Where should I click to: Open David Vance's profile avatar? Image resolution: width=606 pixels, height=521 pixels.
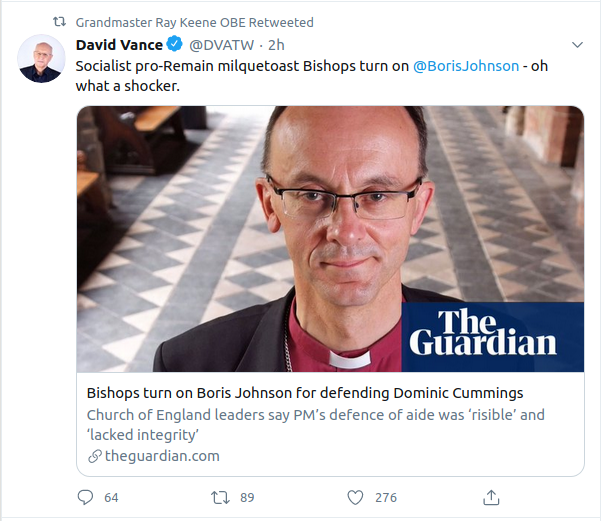41,59
